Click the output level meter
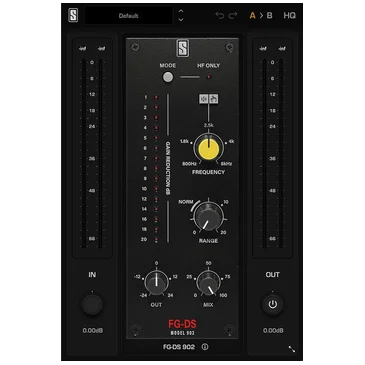This screenshot has height=365, width=365. pos(272,153)
